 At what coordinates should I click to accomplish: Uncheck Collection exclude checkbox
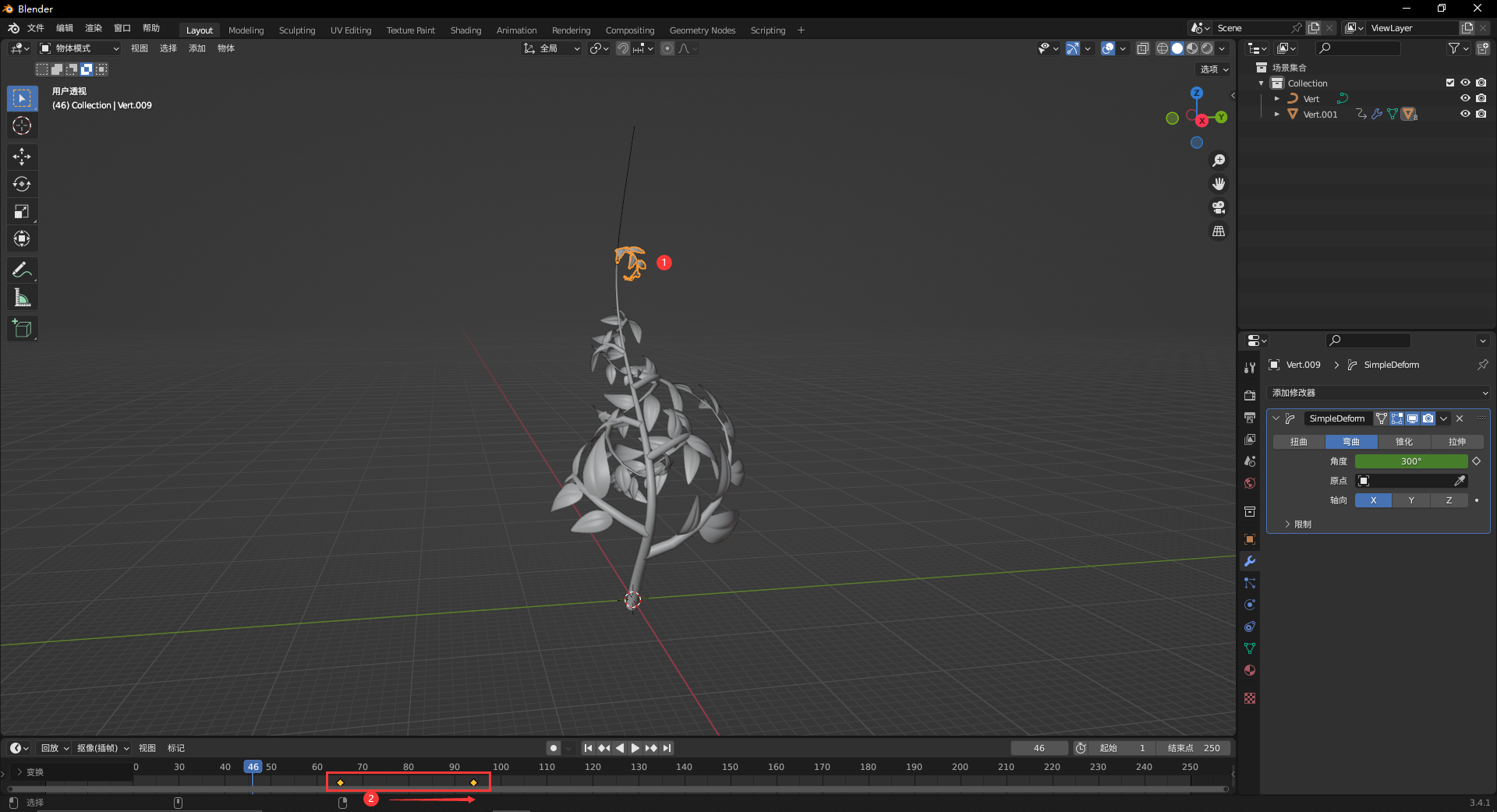coord(1450,83)
